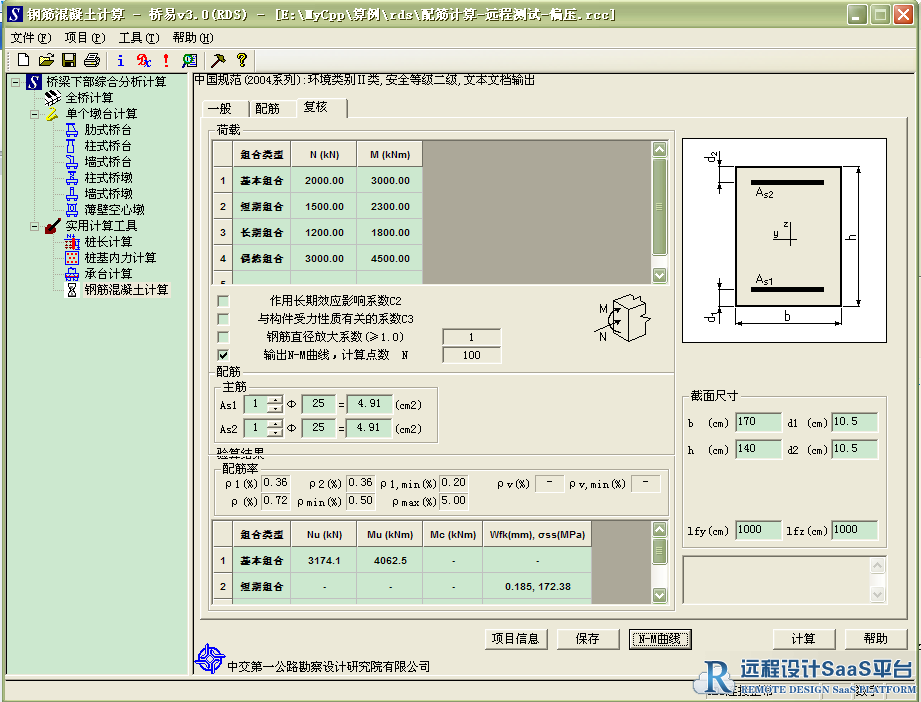This screenshot has height=702, width=921.
Task: Collapse the 单个墩台计算 tree node
Action: 35,114
